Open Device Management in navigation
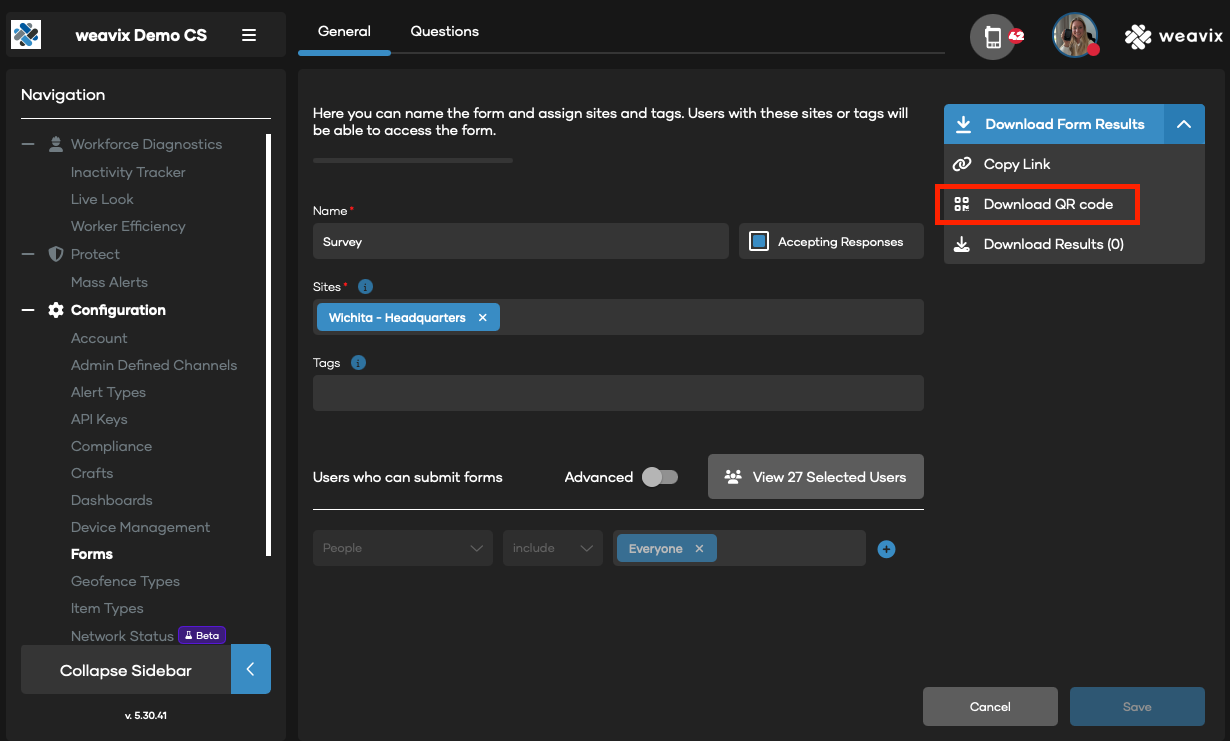1230x741 pixels. point(141,527)
